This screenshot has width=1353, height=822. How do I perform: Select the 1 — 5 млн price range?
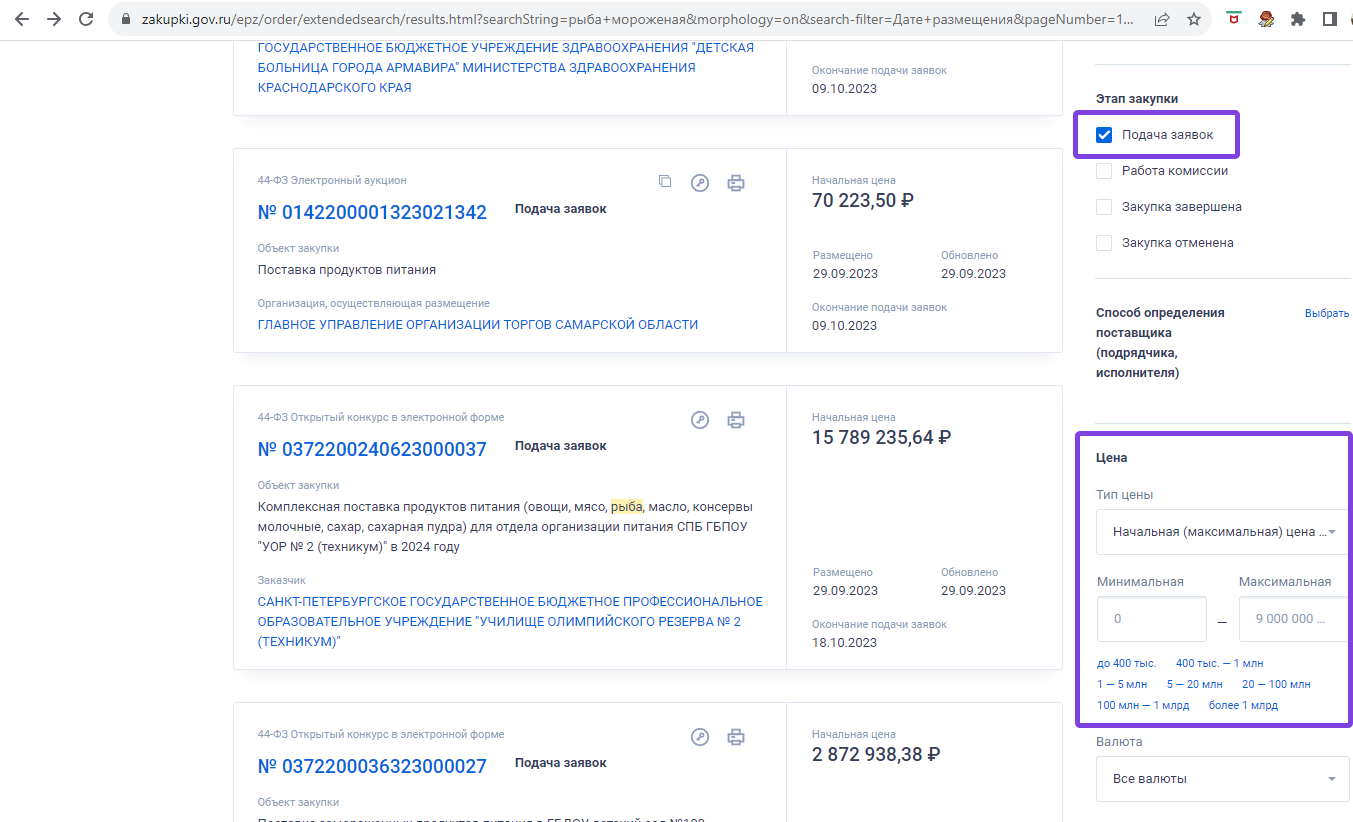[x=1122, y=684]
